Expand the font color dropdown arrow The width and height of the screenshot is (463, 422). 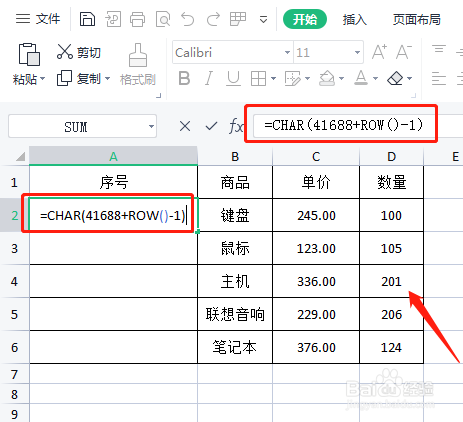pyautogui.click(x=375, y=79)
